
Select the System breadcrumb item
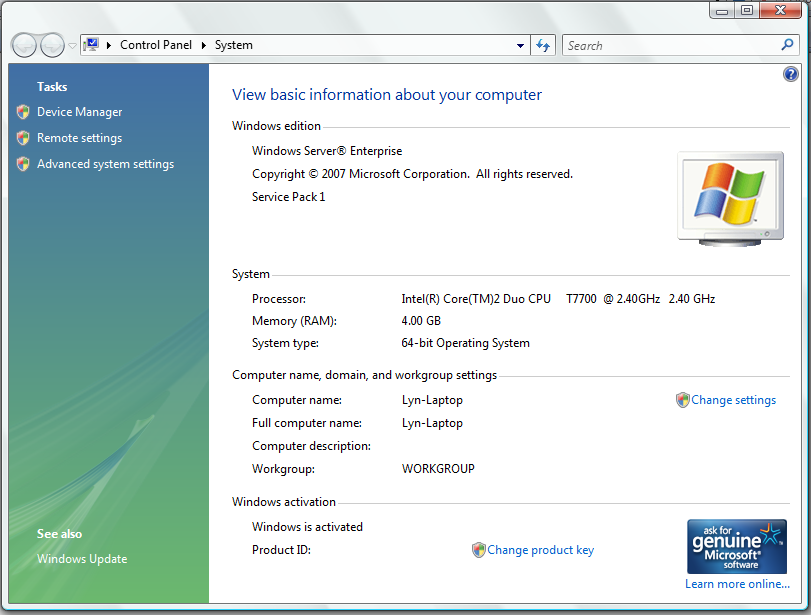(234, 45)
